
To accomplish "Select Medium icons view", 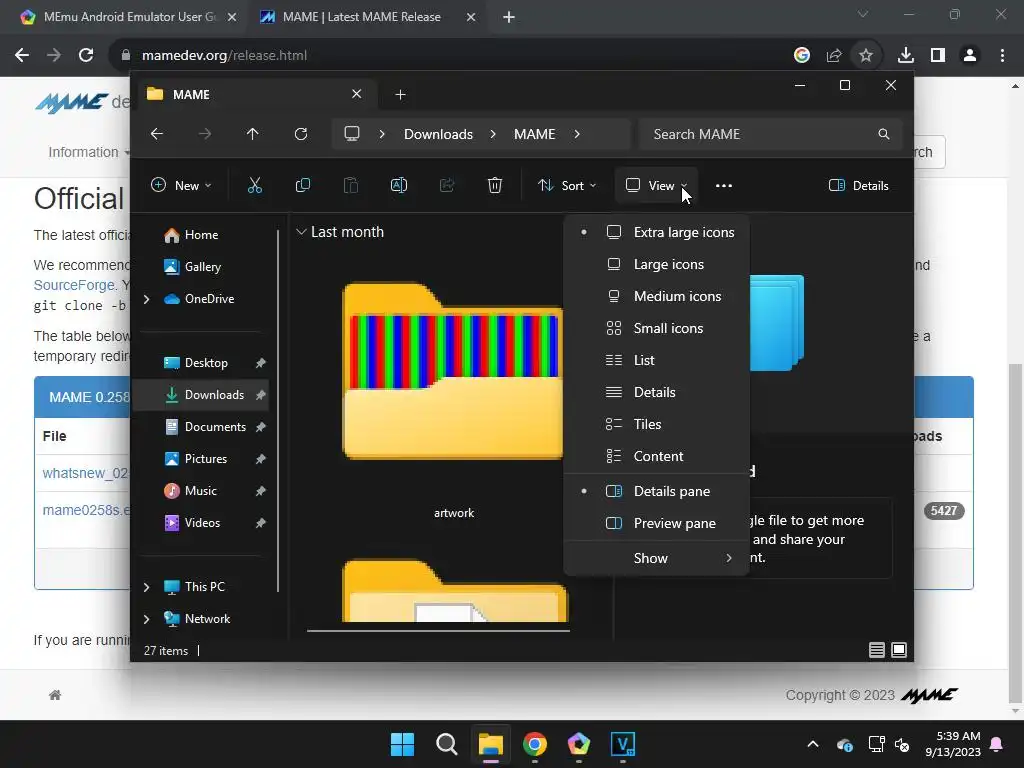I will pos(656,296).
